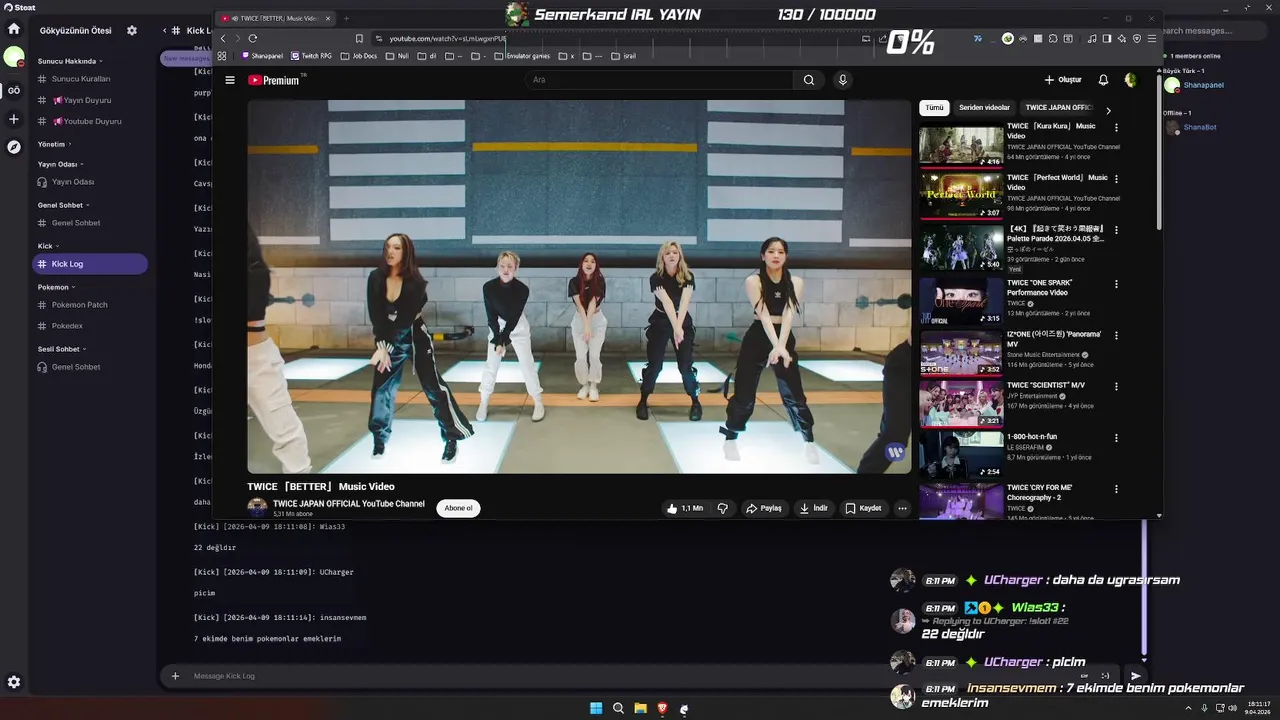1280x720 pixels.
Task: Open options for Perfect World video
Action: (x=1116, y=178)
